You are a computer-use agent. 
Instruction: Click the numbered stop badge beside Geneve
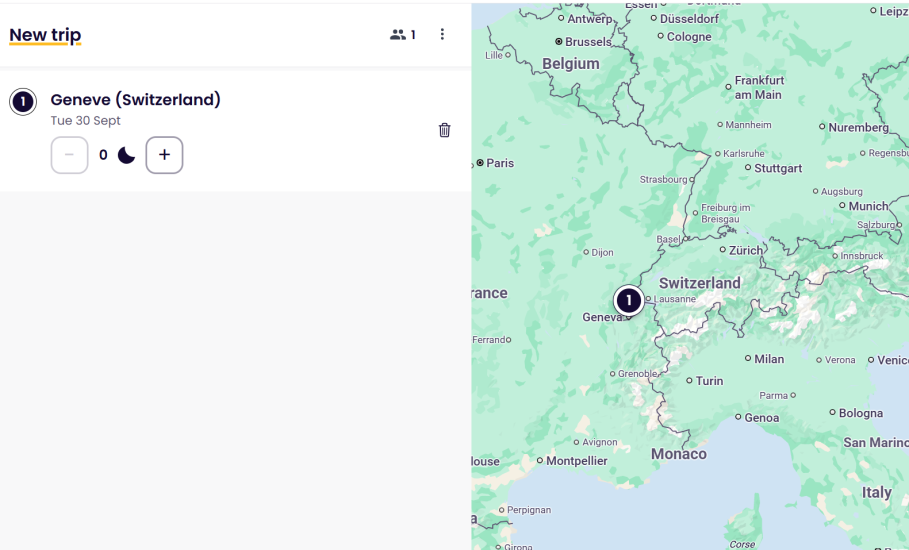point(23,102)
